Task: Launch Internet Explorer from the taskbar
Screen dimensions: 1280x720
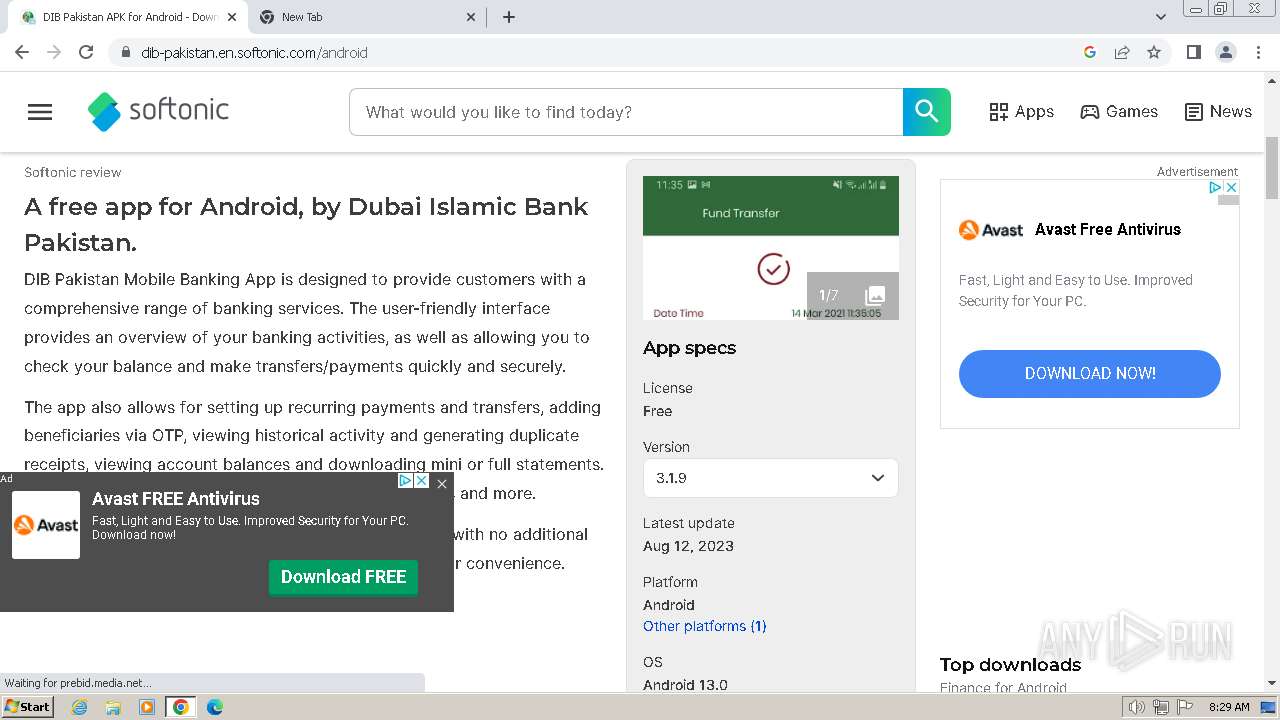Action: click(x=80, y=707)
